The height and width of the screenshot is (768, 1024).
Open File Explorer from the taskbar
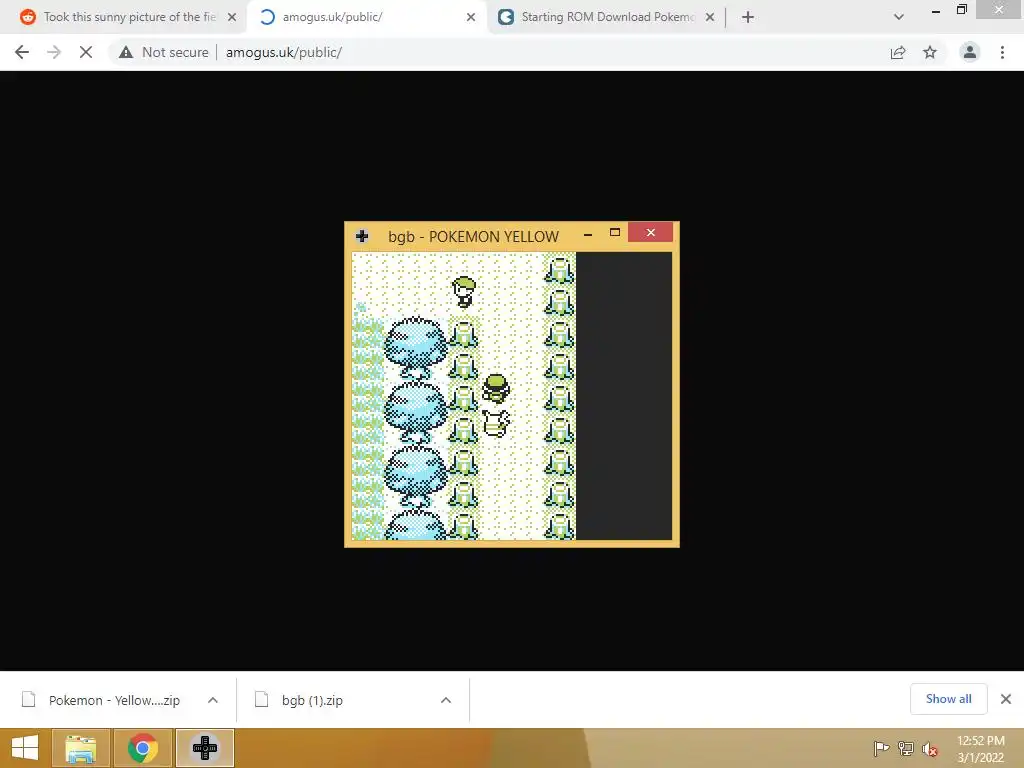click(x=80, y=748)
